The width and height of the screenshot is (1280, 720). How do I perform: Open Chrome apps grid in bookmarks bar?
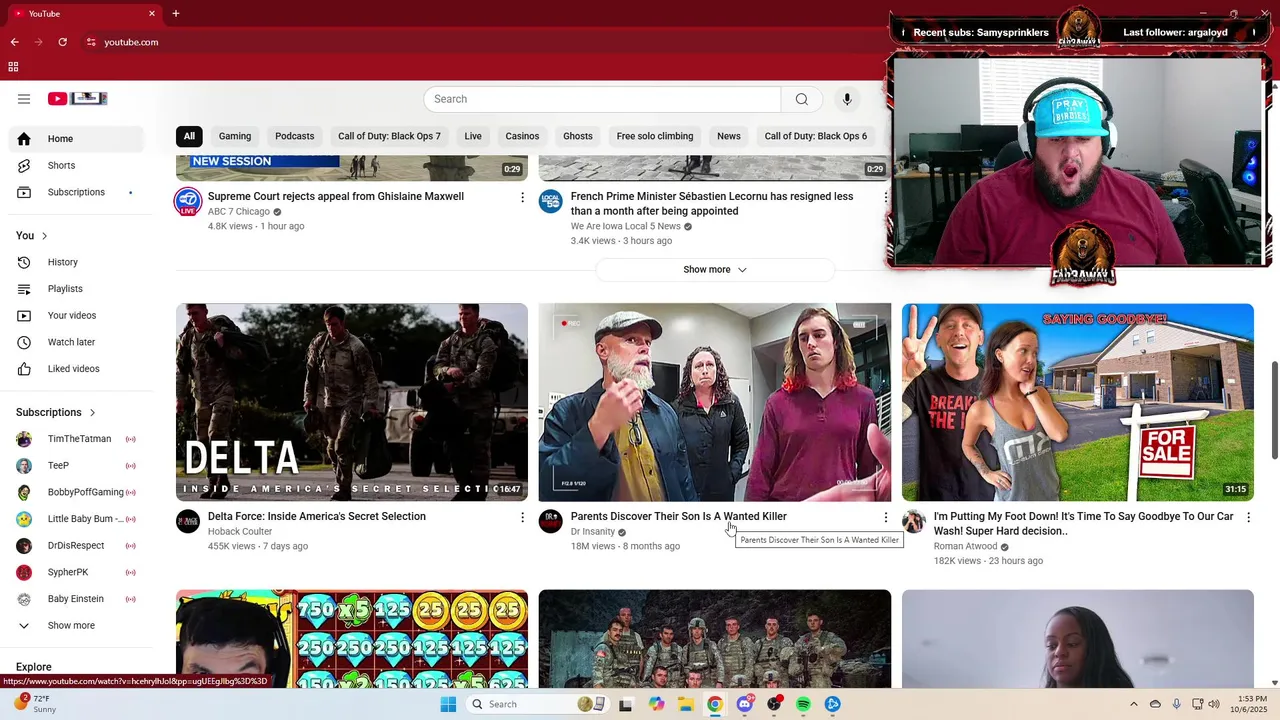[13, 67]
